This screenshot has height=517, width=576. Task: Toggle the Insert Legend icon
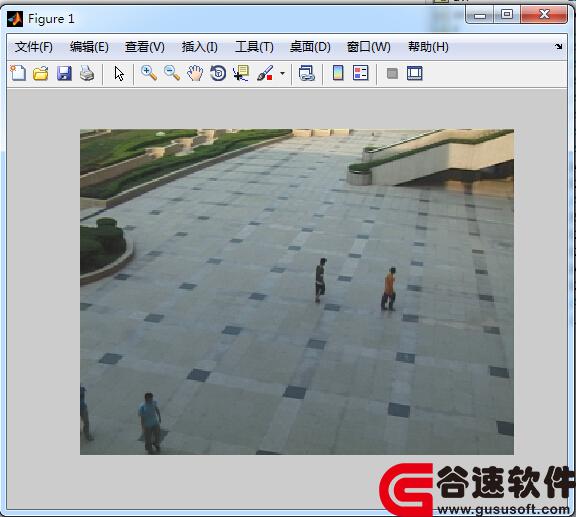click(x=361, y=73)
